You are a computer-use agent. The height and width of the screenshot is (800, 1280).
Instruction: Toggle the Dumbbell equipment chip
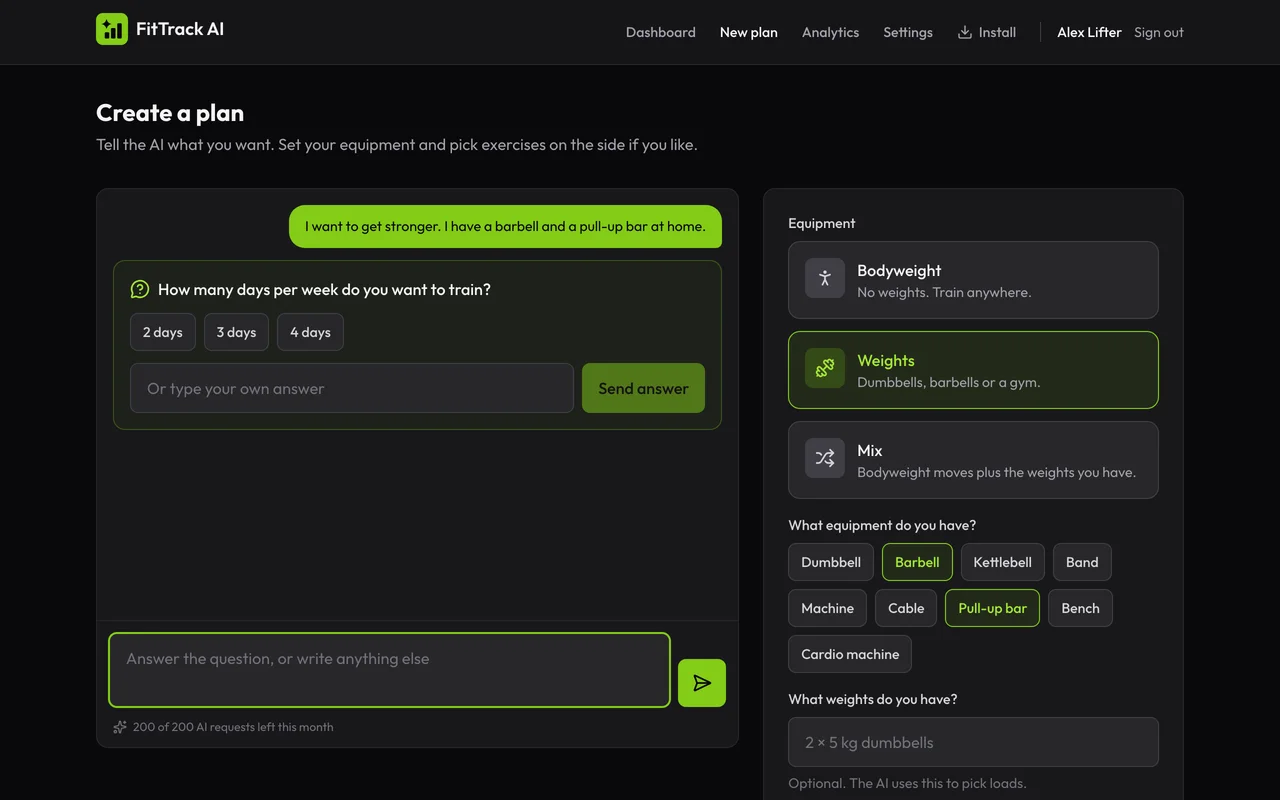831,562
